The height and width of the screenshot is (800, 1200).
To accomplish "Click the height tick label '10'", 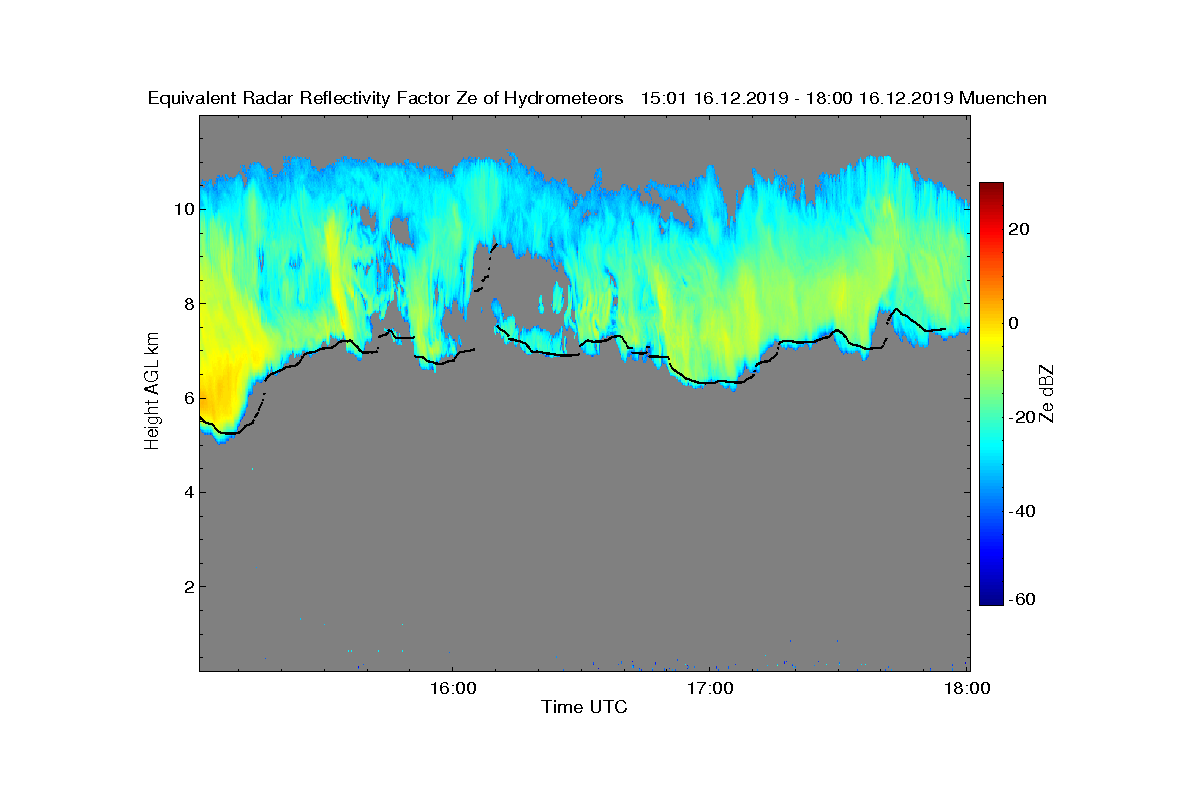I will point(182,209).
